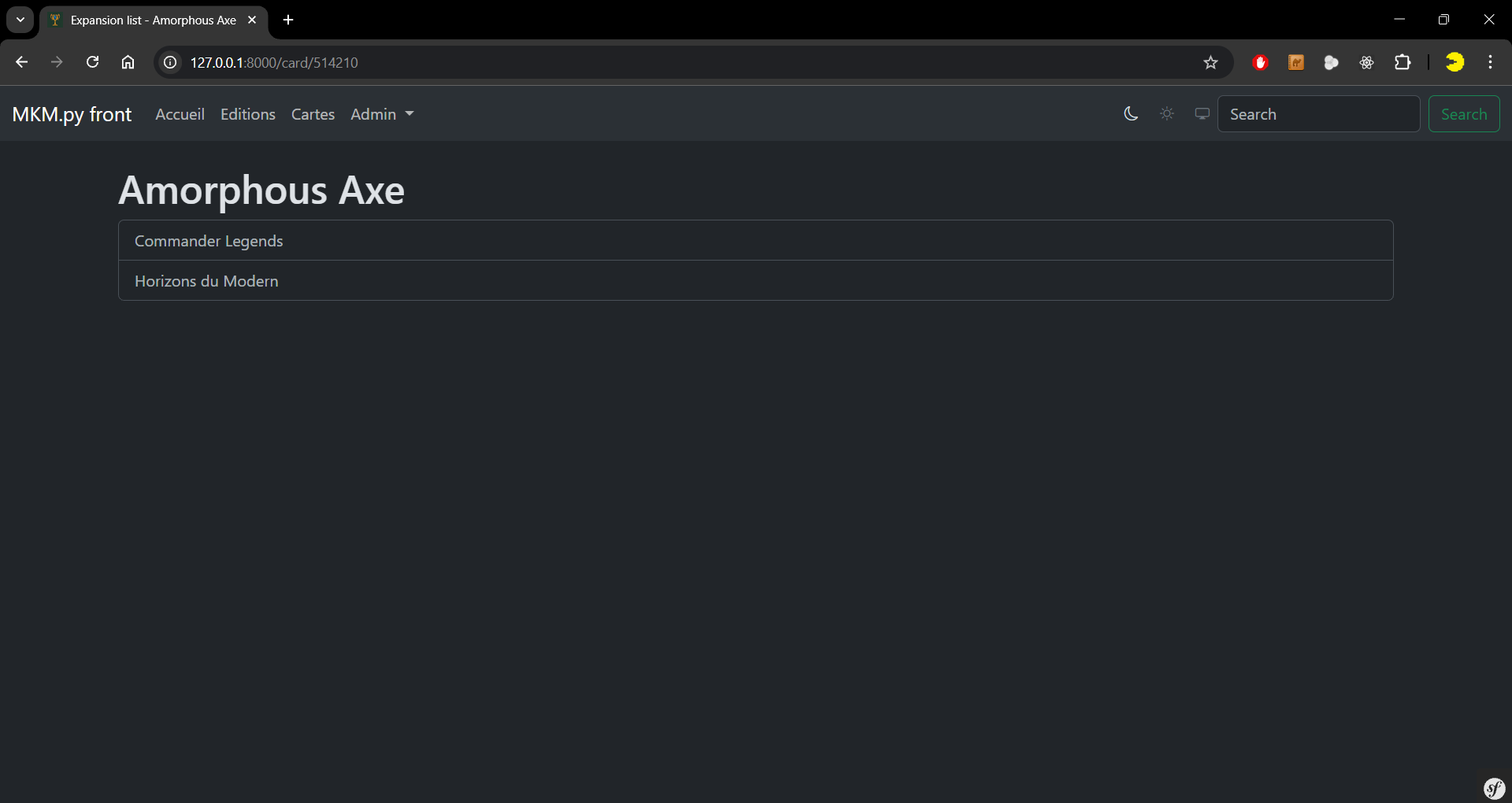Open the yellow Pac-Man profile avatar
This screenshot has height=803, width=1512.
[x=1455, y=62]
